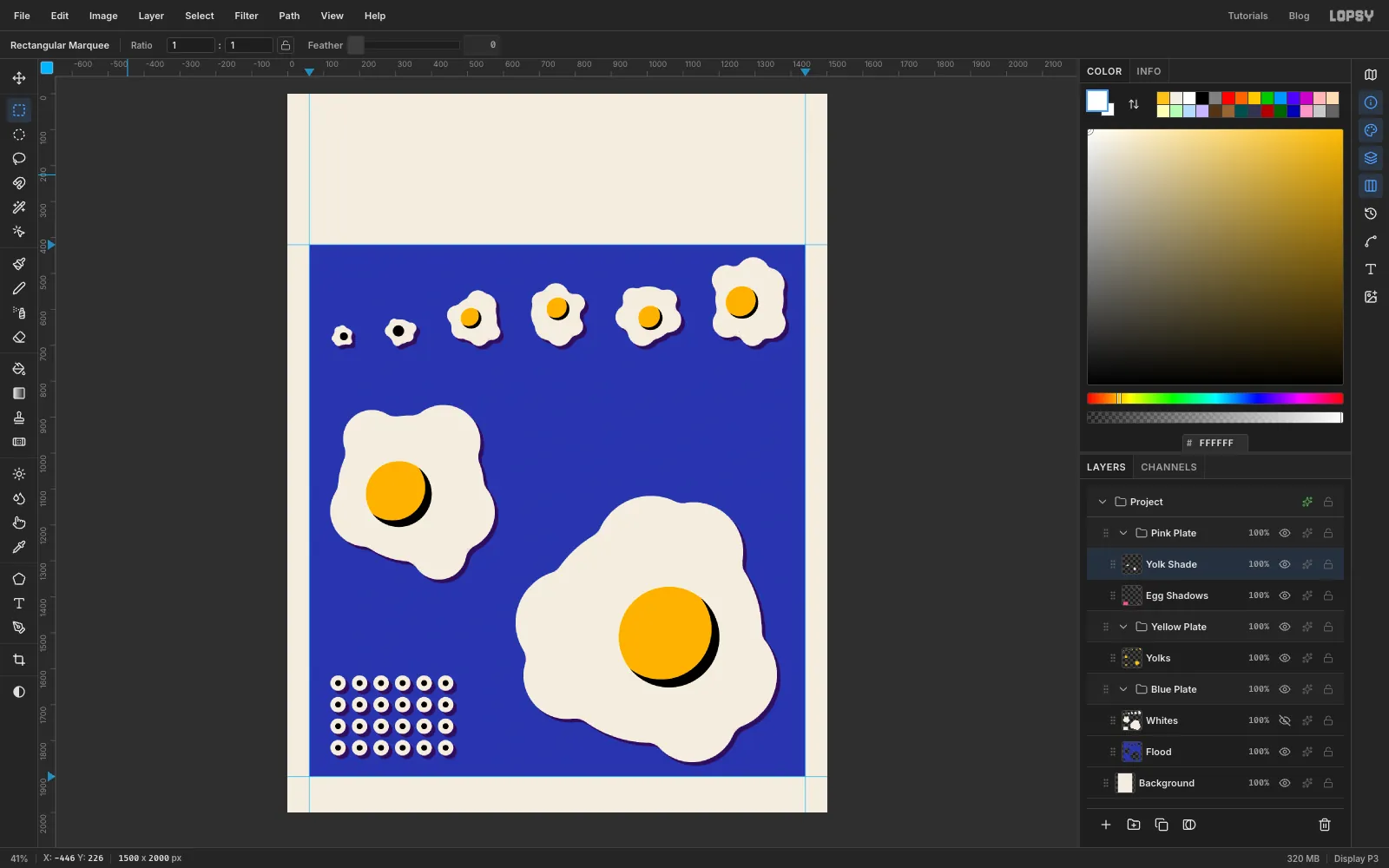Open the Filter menu
1389x868 pixels.
pyautogui.click(x=247, y=16)
